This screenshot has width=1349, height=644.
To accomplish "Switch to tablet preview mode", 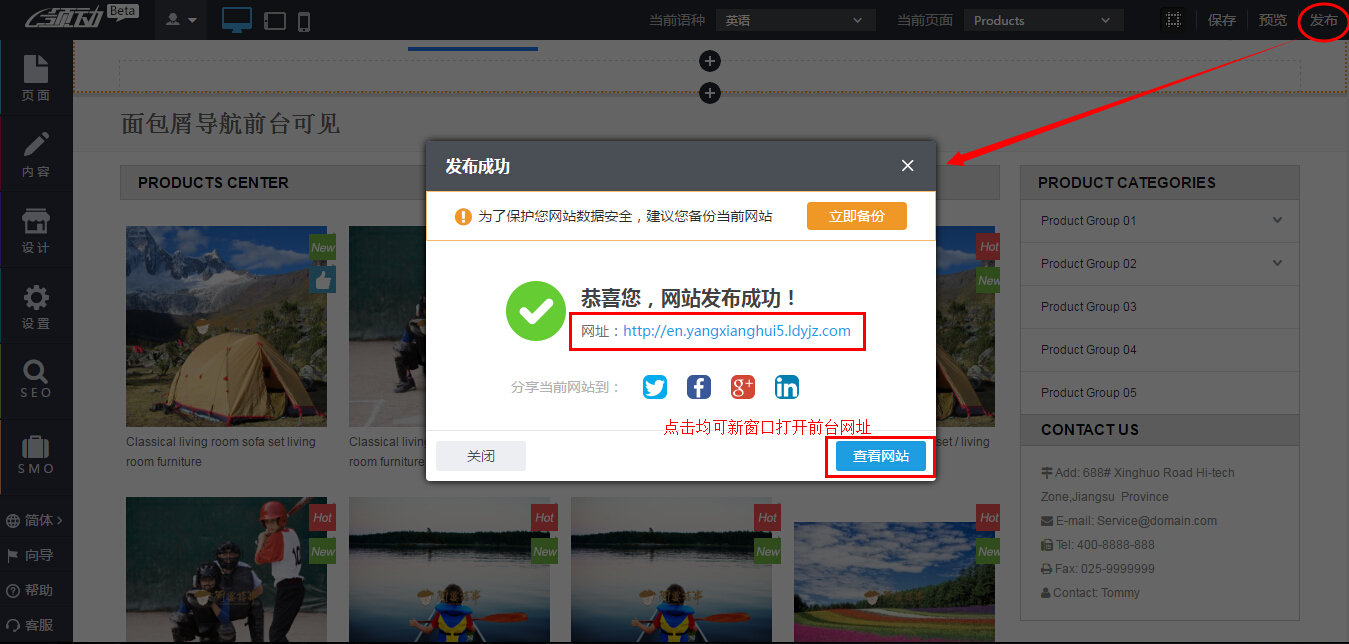I will (275, 18).
